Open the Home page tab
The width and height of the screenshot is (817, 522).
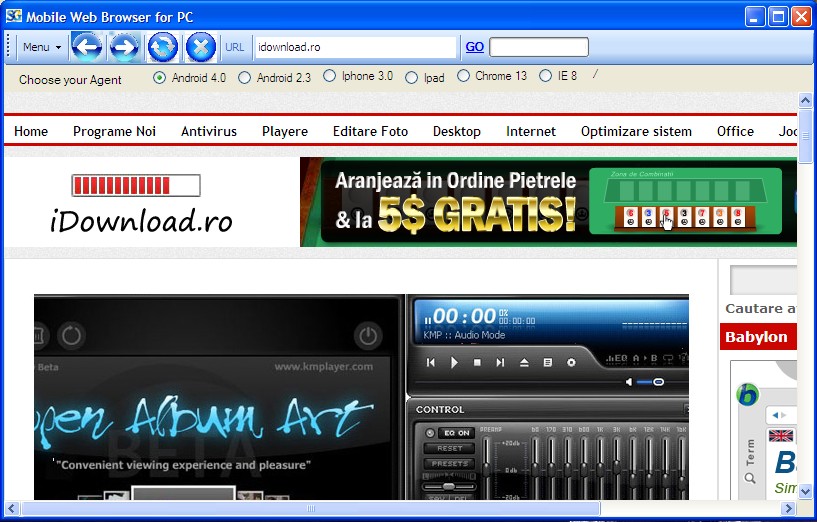(x=31, y=131)
